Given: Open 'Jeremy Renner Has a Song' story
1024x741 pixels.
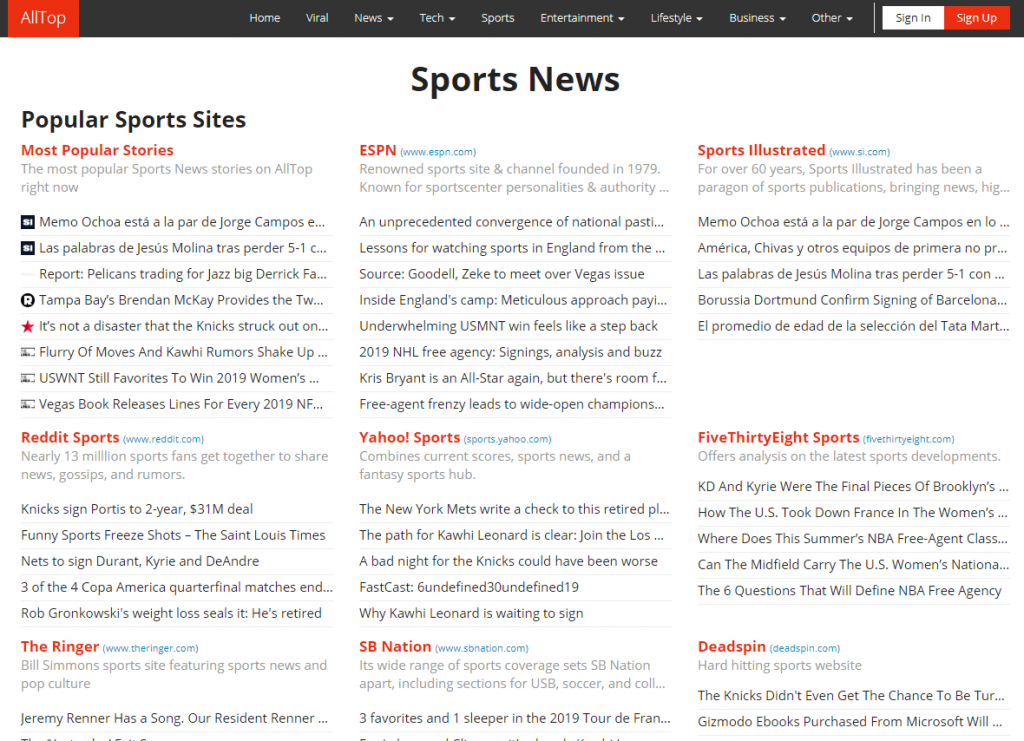Looking at the screenshot, I should [174, 718].
